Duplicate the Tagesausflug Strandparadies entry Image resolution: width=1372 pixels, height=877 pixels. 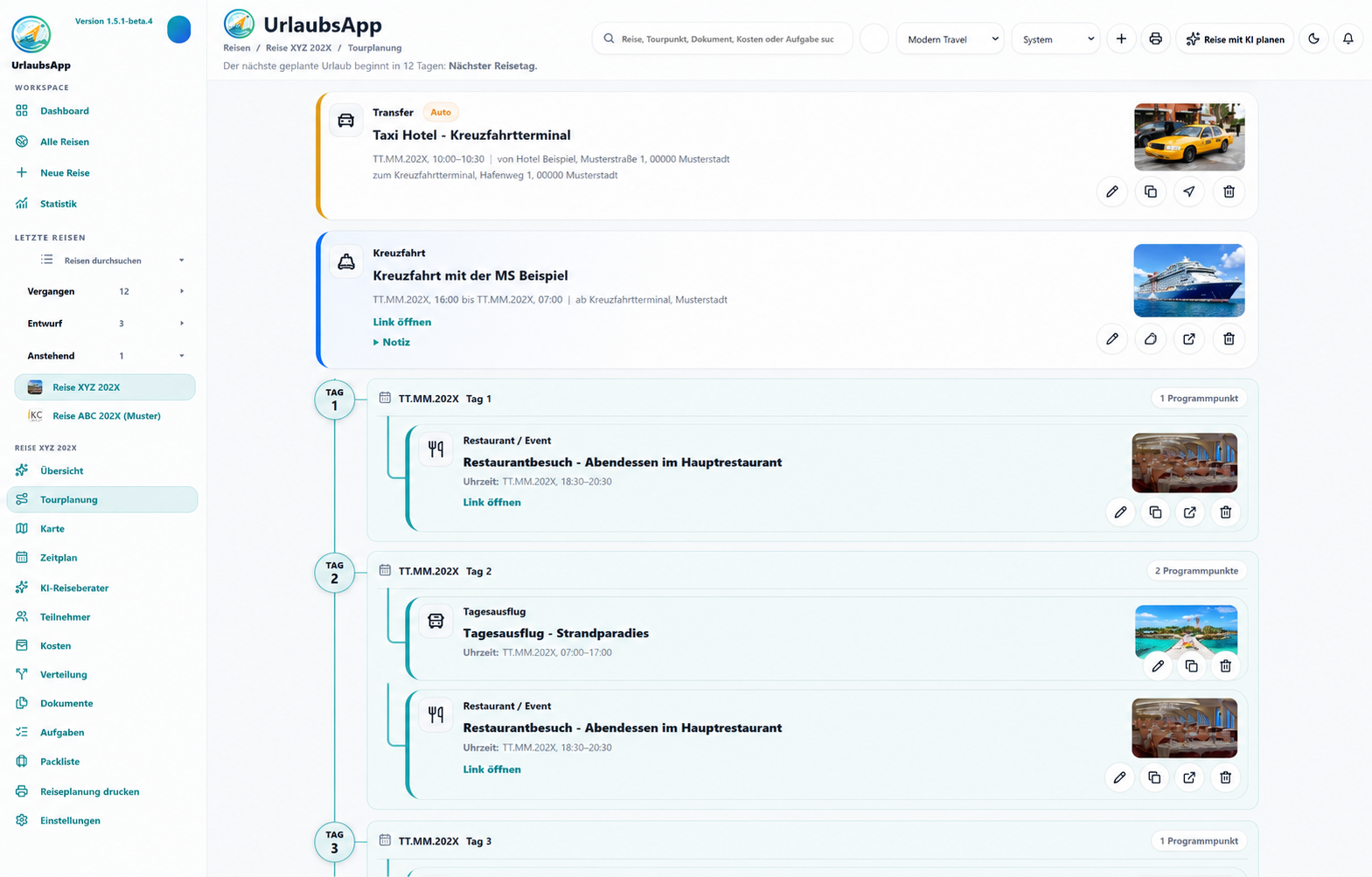coord(1191,666)
